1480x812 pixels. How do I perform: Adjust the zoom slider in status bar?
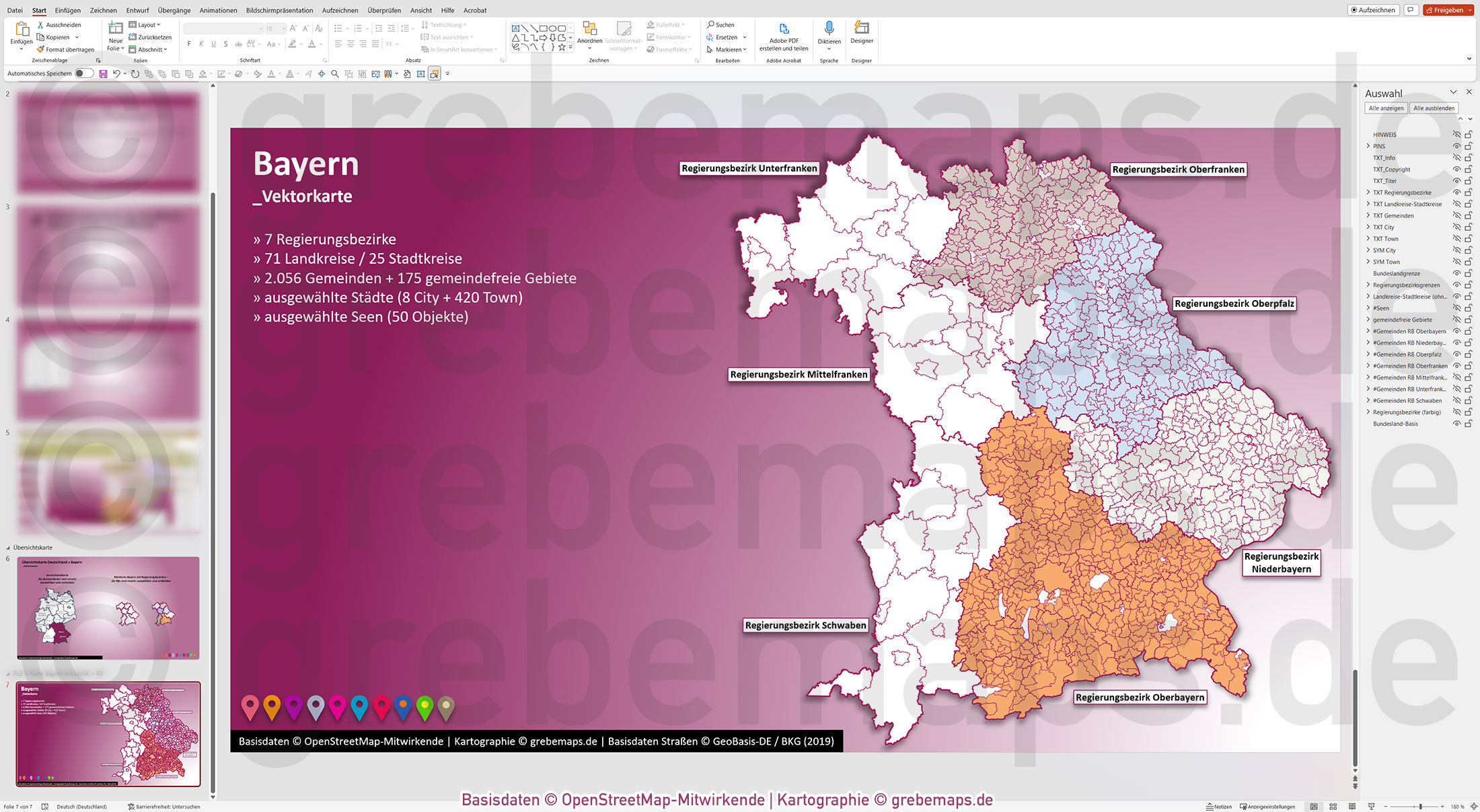coord(1421,805)
